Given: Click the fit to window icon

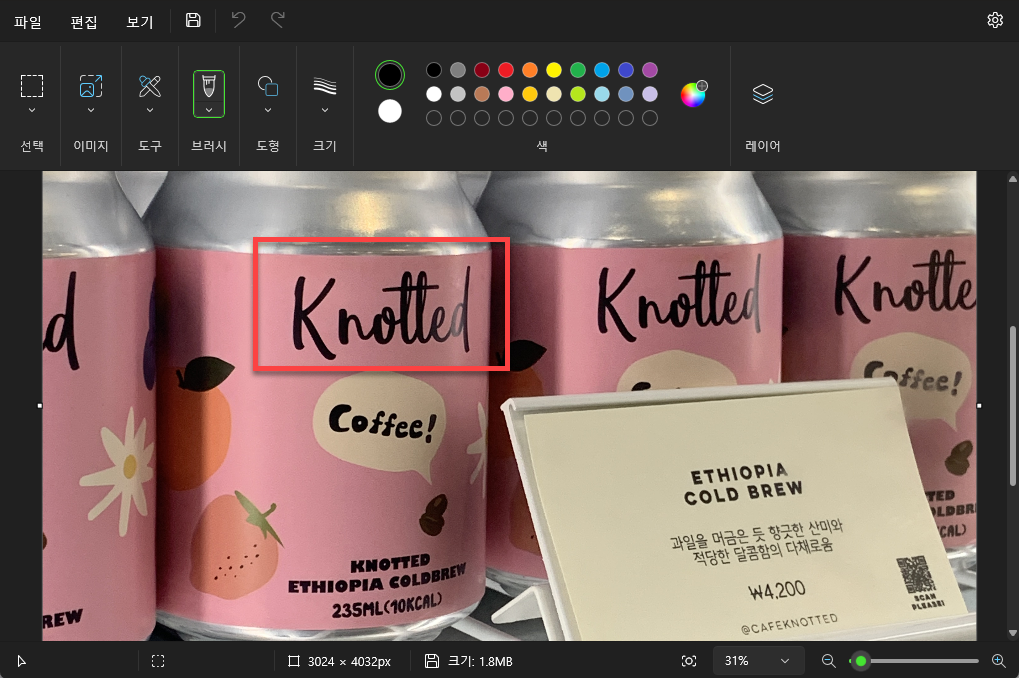Looking at the screenshot, I should [x=689, y=661].
